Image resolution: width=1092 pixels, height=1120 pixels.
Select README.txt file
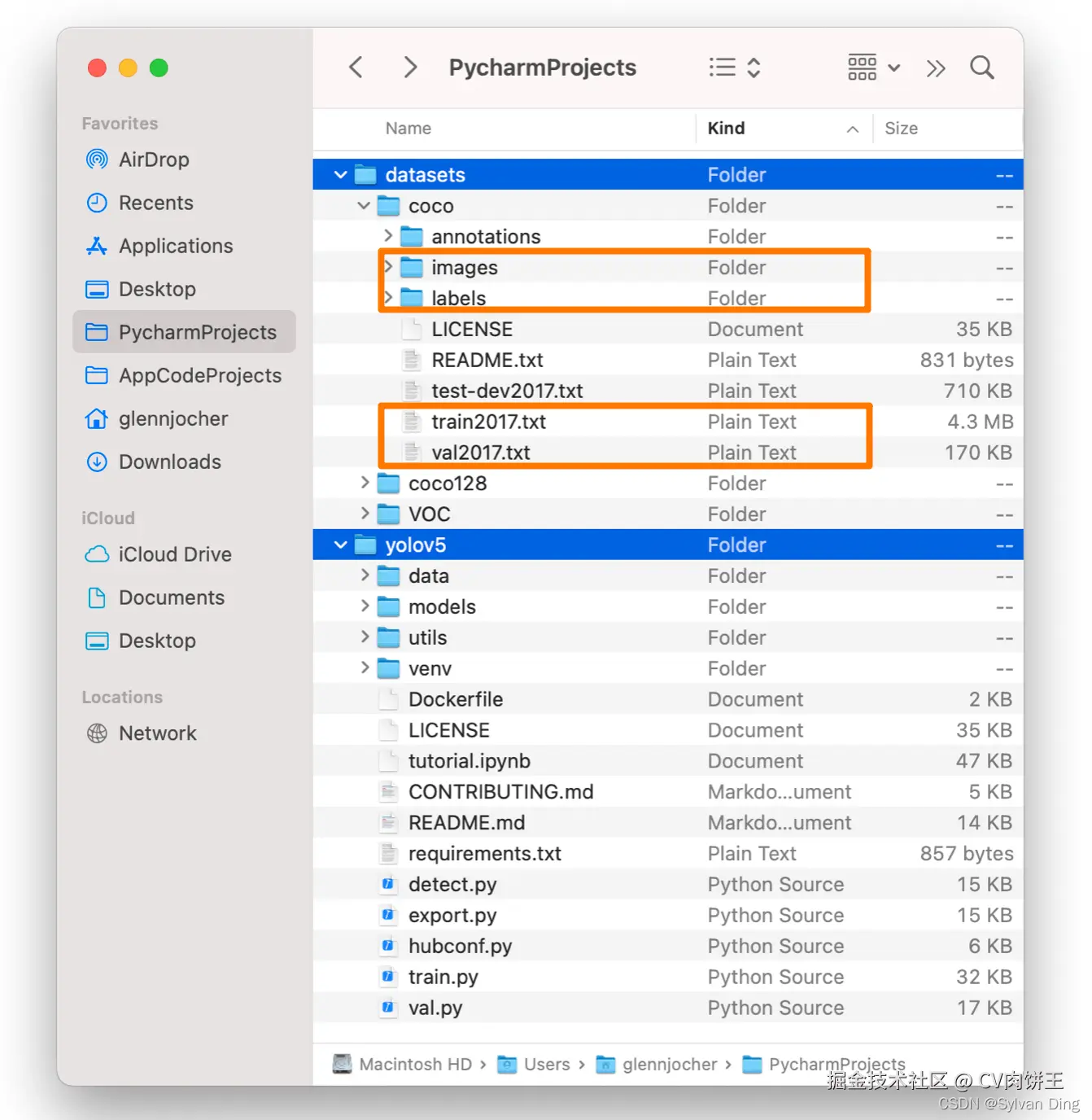(x=668, y=361)
